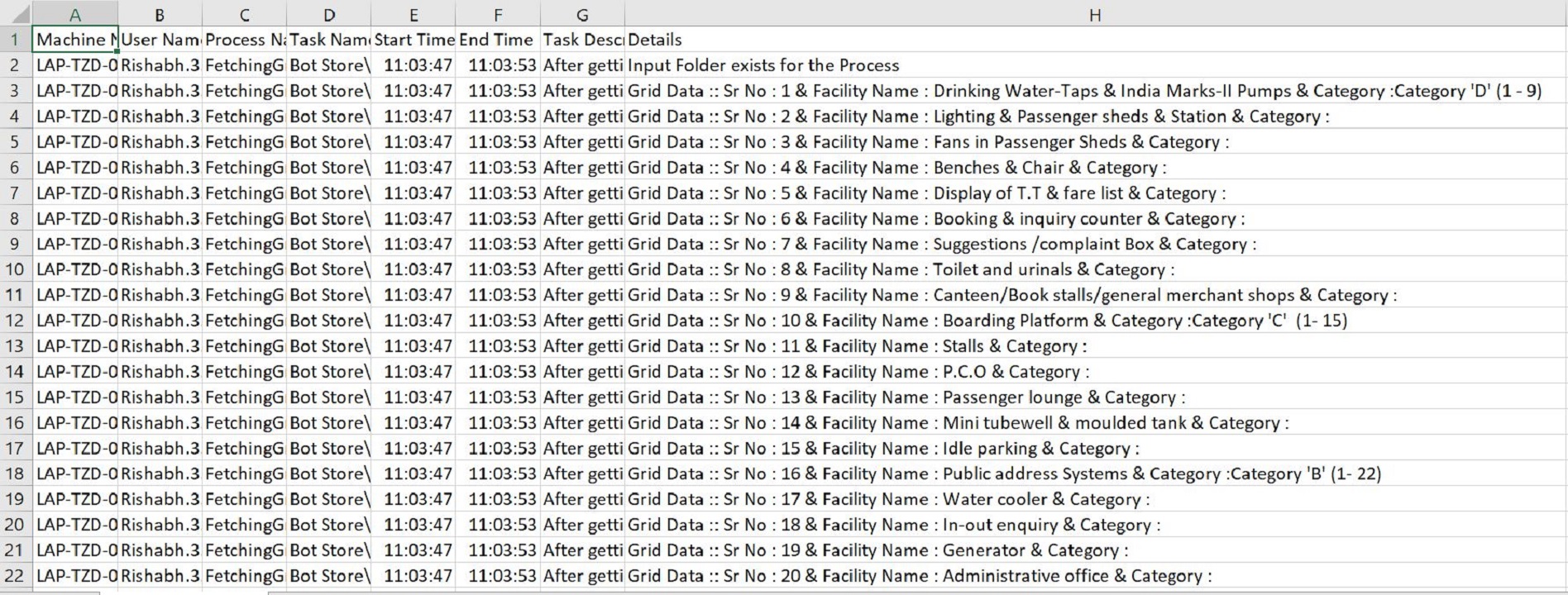The height and width of the screenshot is (595, 1568).
Task: Select column D header
Action: click(x=329, y=15)
